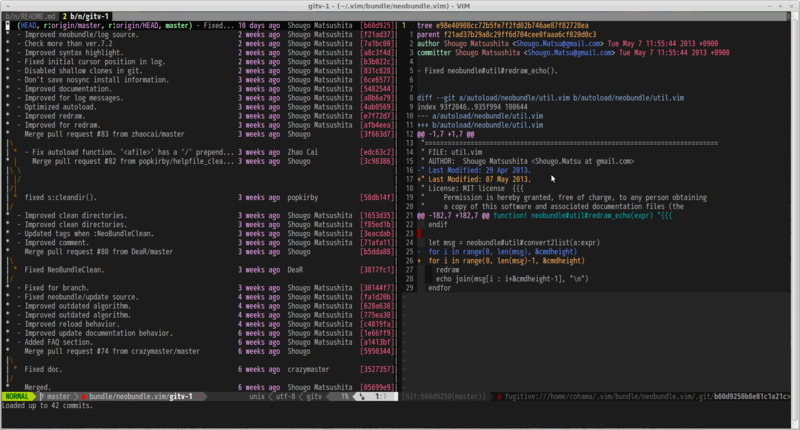
Task: Select the HEAD commit row with hash b60d925
Action: click(200, 26)
